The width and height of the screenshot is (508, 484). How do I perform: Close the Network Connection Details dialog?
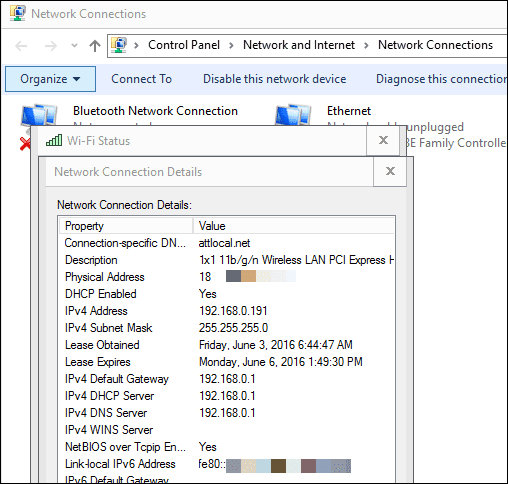[x=390, y=171]
